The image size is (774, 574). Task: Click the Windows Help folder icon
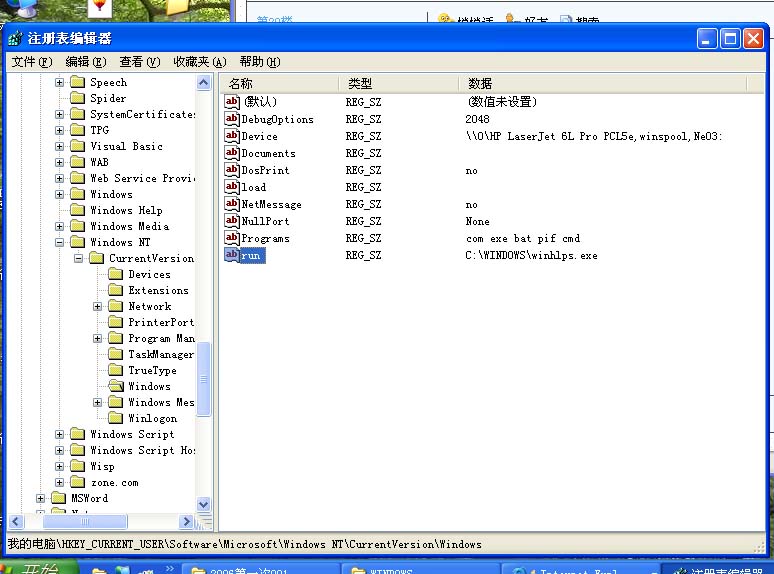tap(77, 210)
